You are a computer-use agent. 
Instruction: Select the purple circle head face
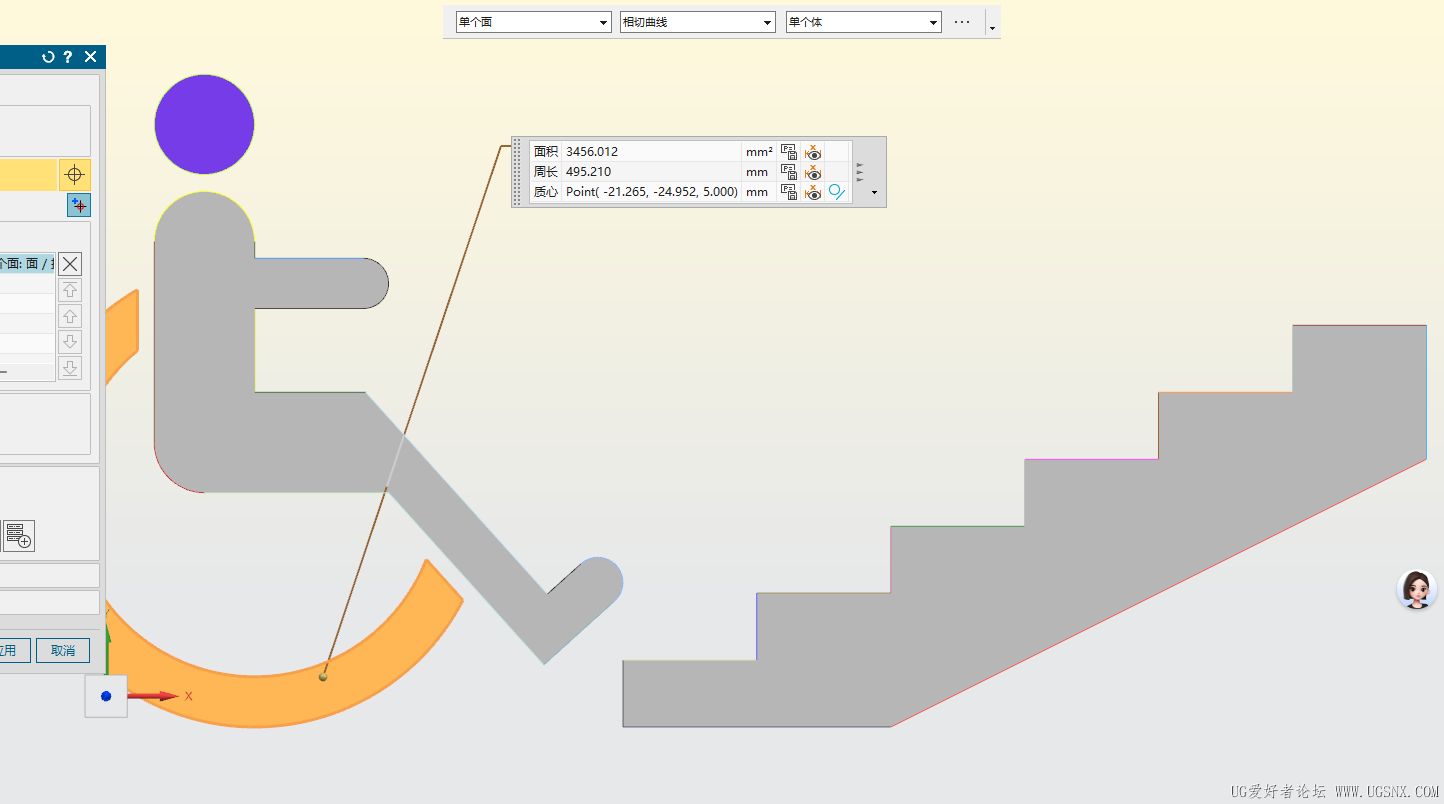[x=204, y=124]
